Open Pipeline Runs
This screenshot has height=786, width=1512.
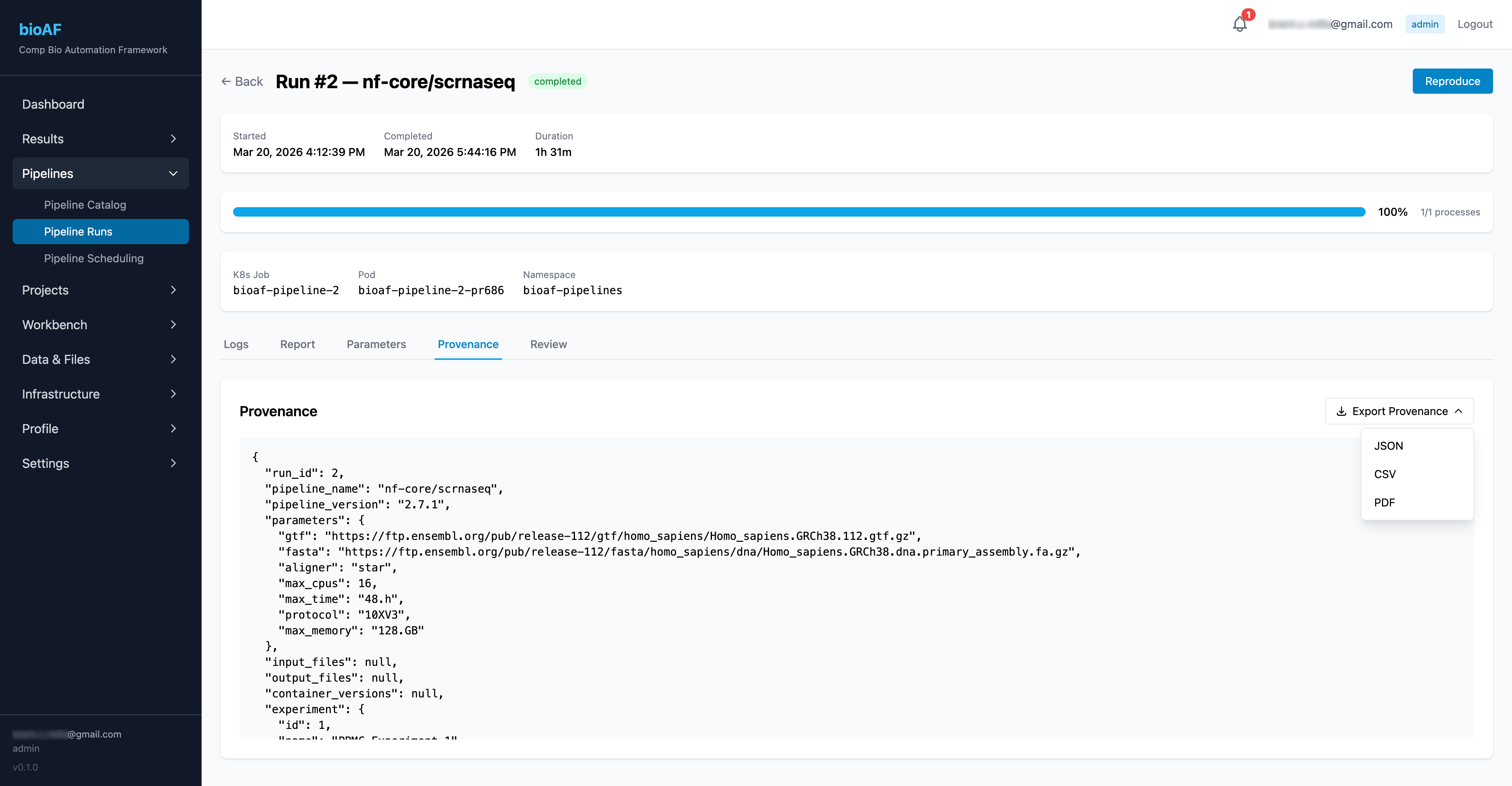(100, 232)
